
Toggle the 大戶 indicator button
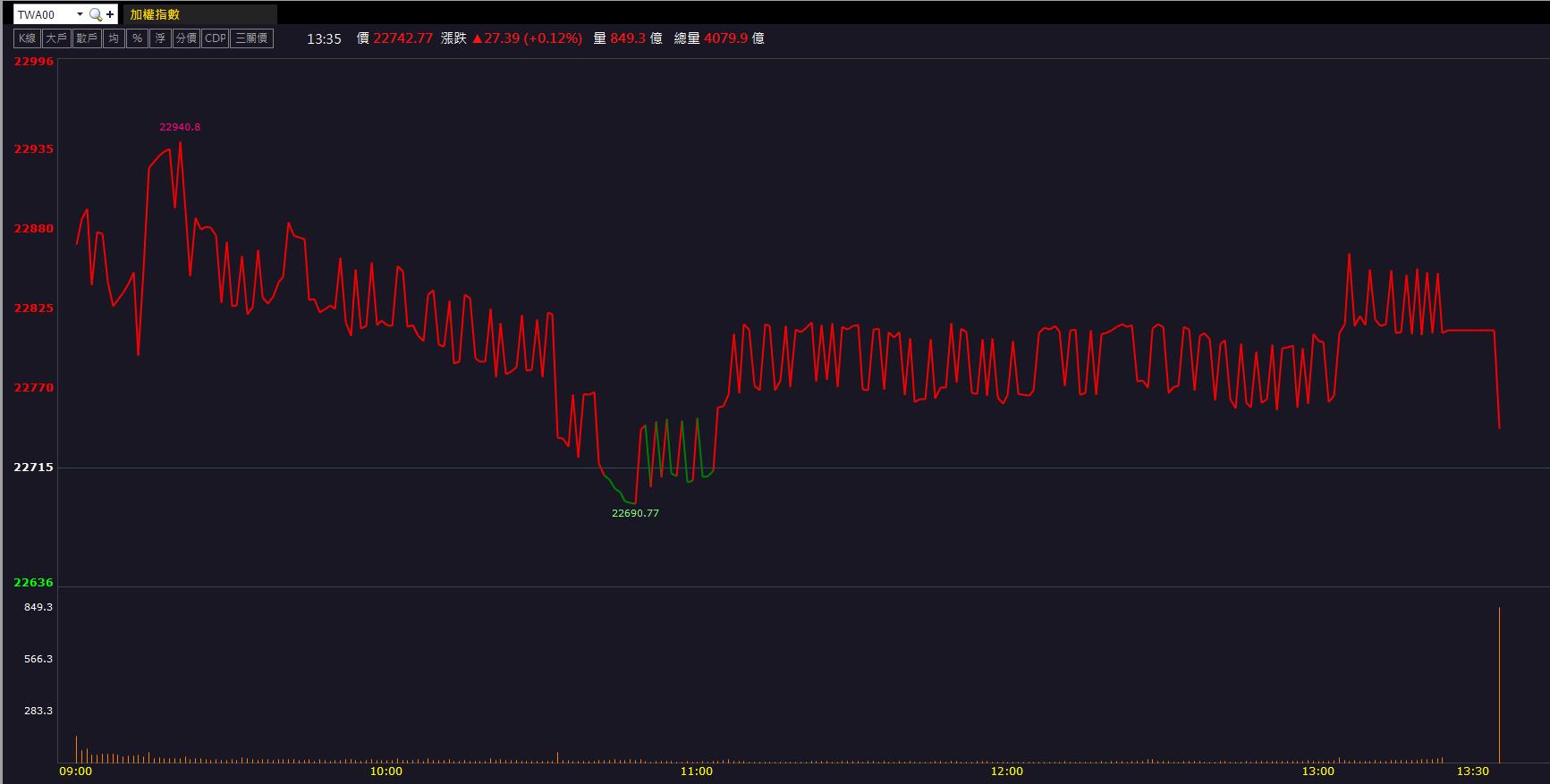(56, 38)
